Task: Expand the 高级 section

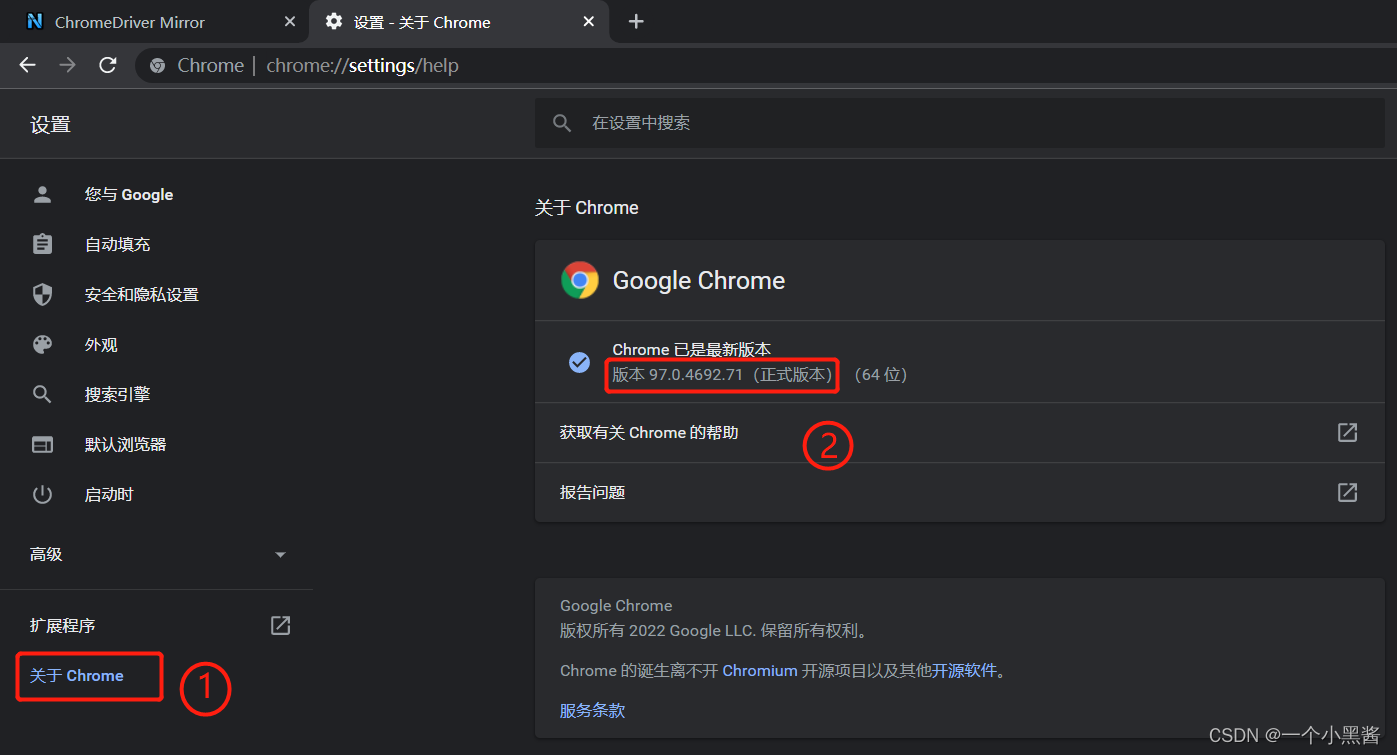Action: pos(156,554)
